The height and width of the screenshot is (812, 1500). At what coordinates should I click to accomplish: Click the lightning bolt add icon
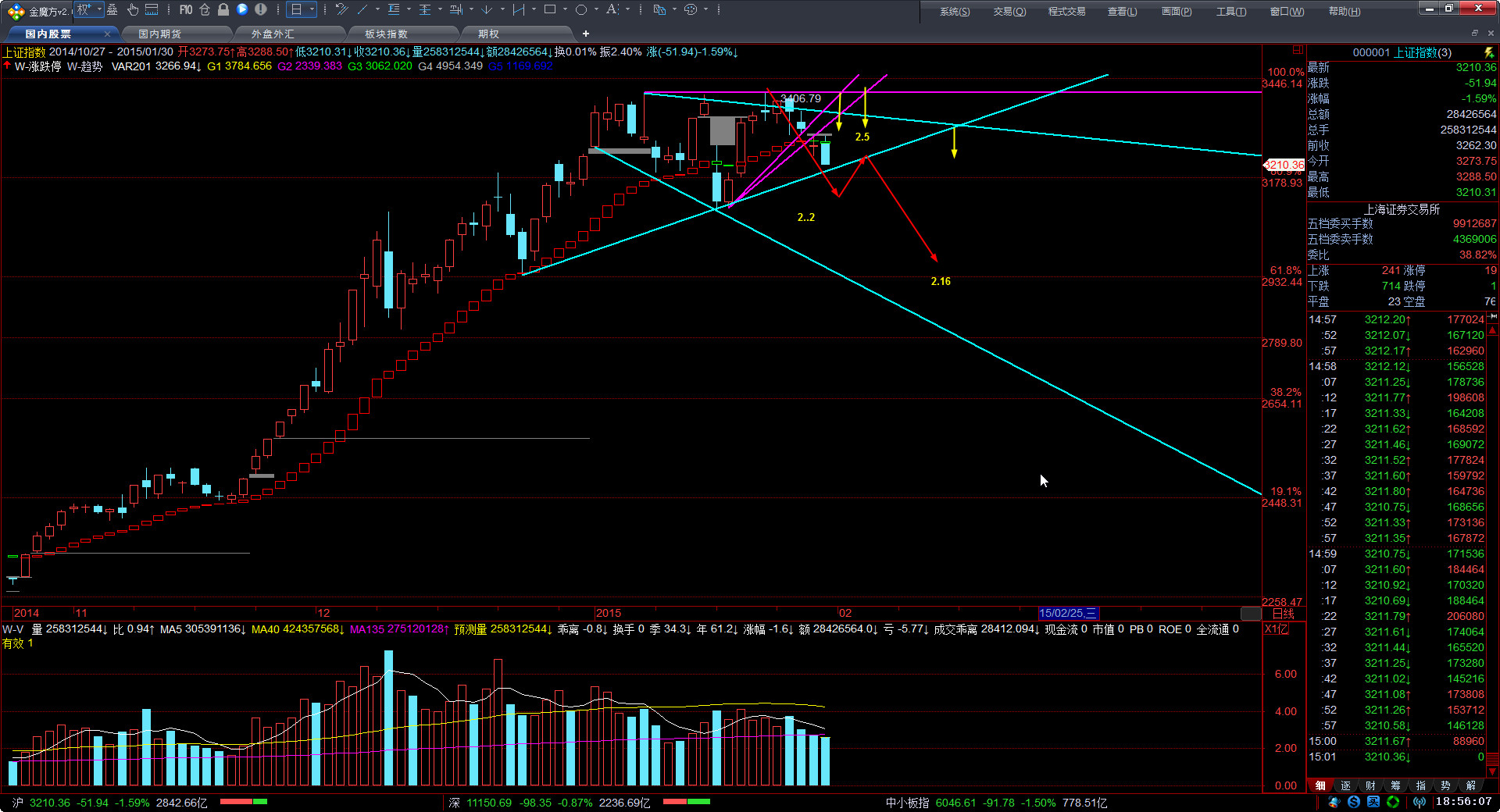point(1489,52)
